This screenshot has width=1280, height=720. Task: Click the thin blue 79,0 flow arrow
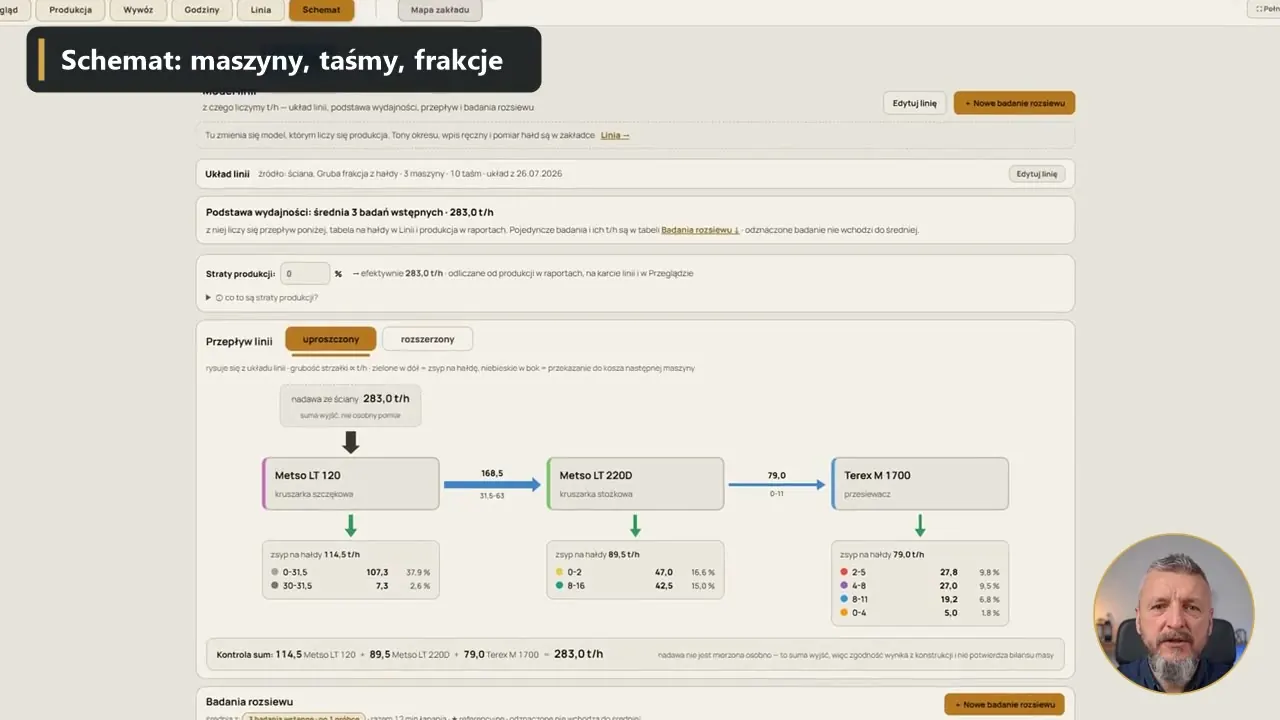coord(777,485)
